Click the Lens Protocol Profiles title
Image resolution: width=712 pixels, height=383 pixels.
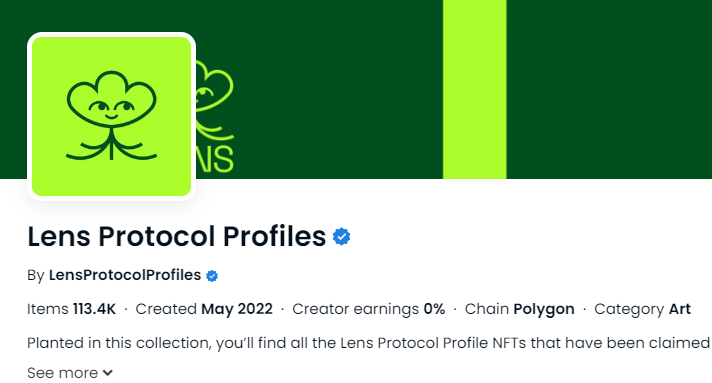tap(177, 236)
